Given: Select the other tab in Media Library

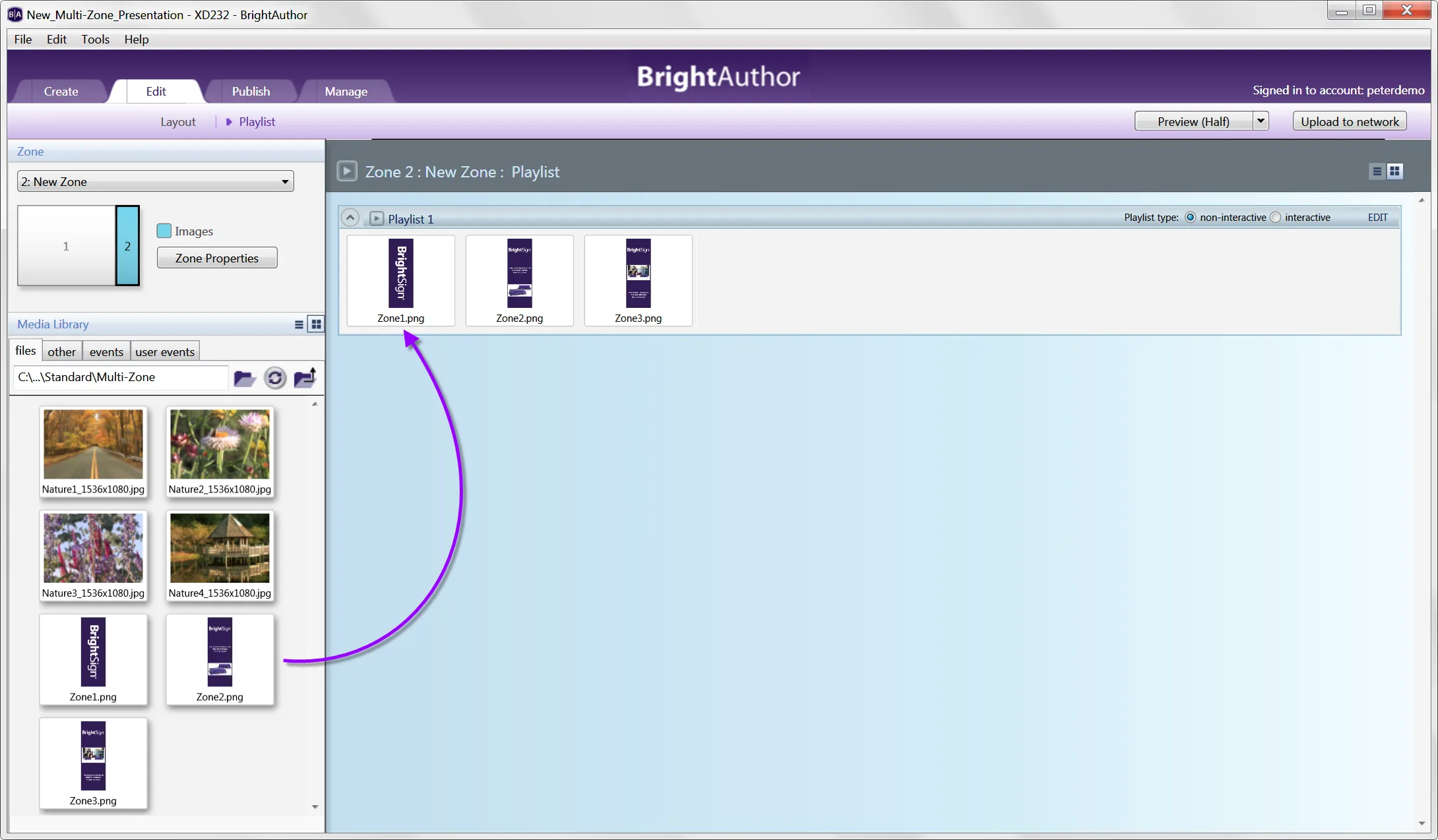Looking at the screenshot, I should click(x=62, y=352).
